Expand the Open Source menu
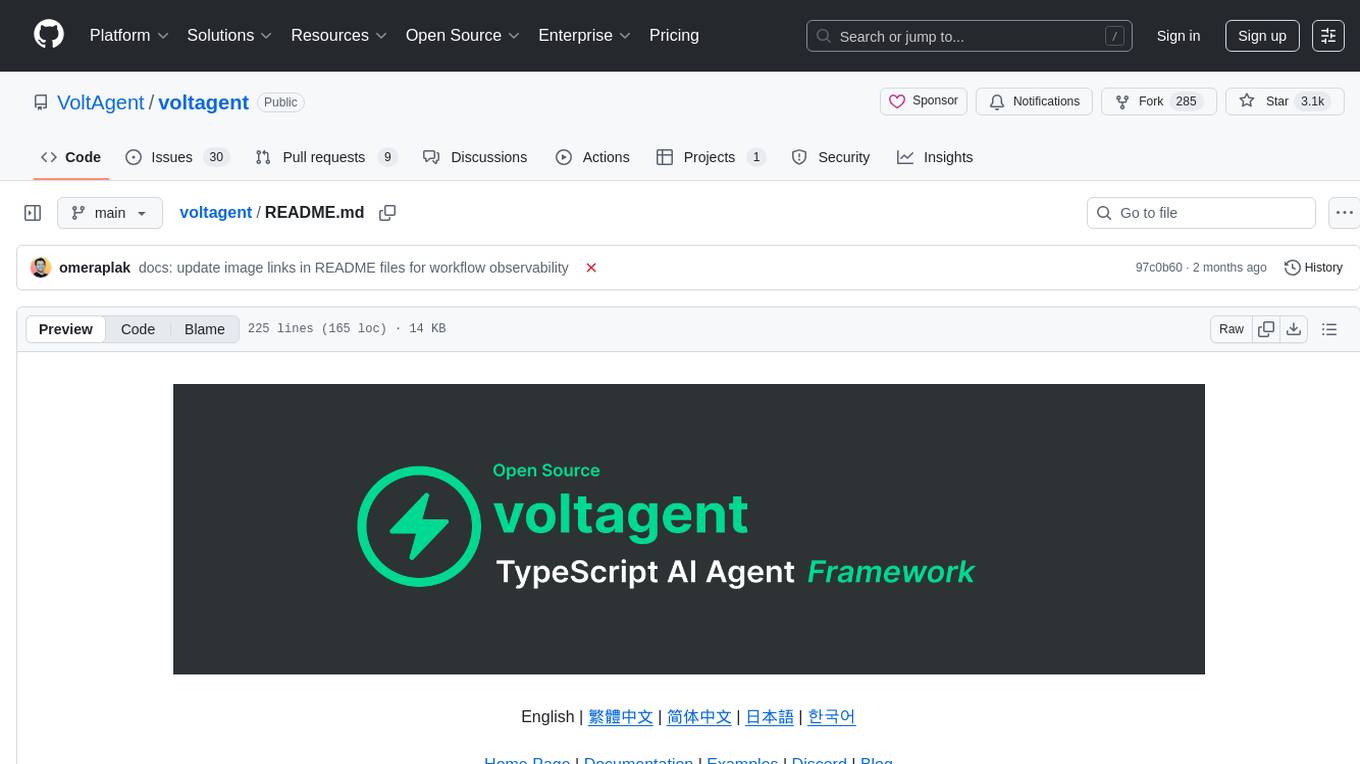Viewport: 1360px width, 764px height. [462, 35]
